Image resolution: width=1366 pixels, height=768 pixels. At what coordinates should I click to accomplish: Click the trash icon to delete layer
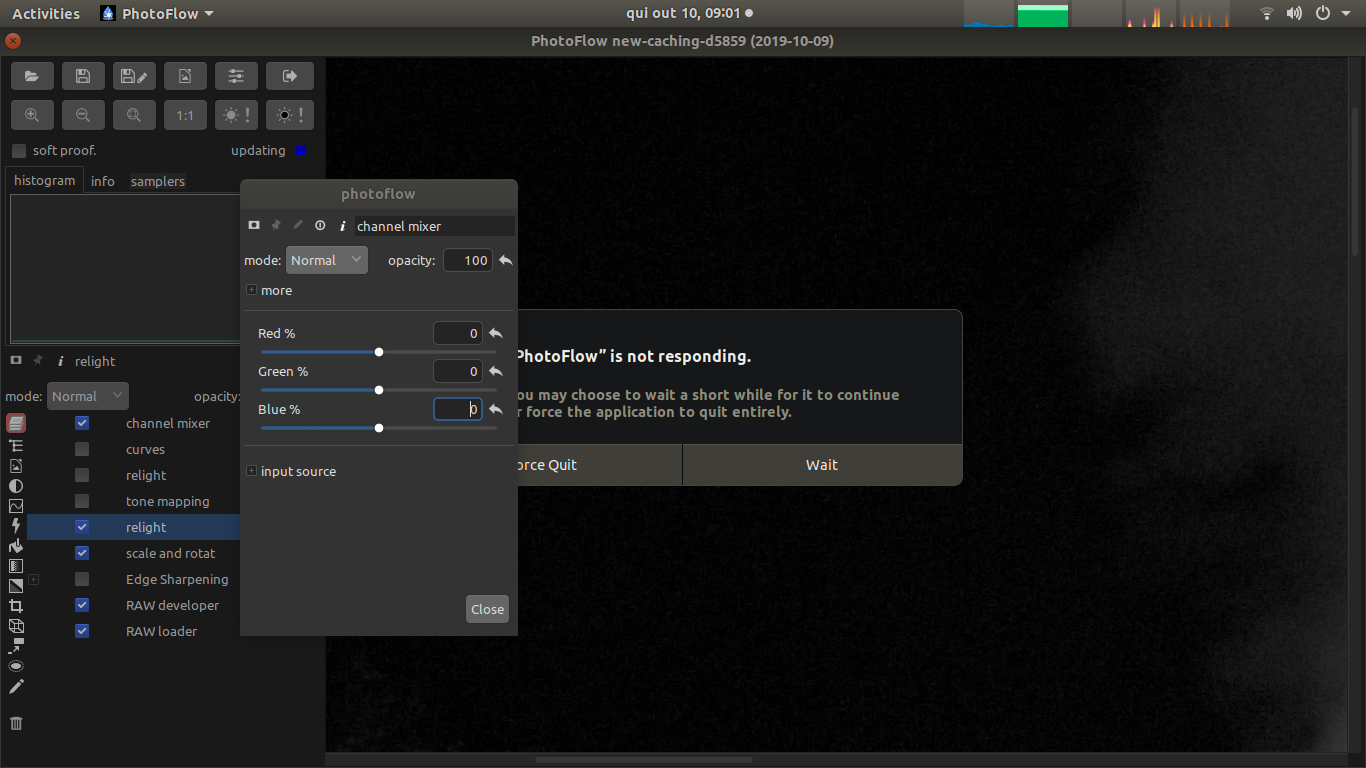16,723
